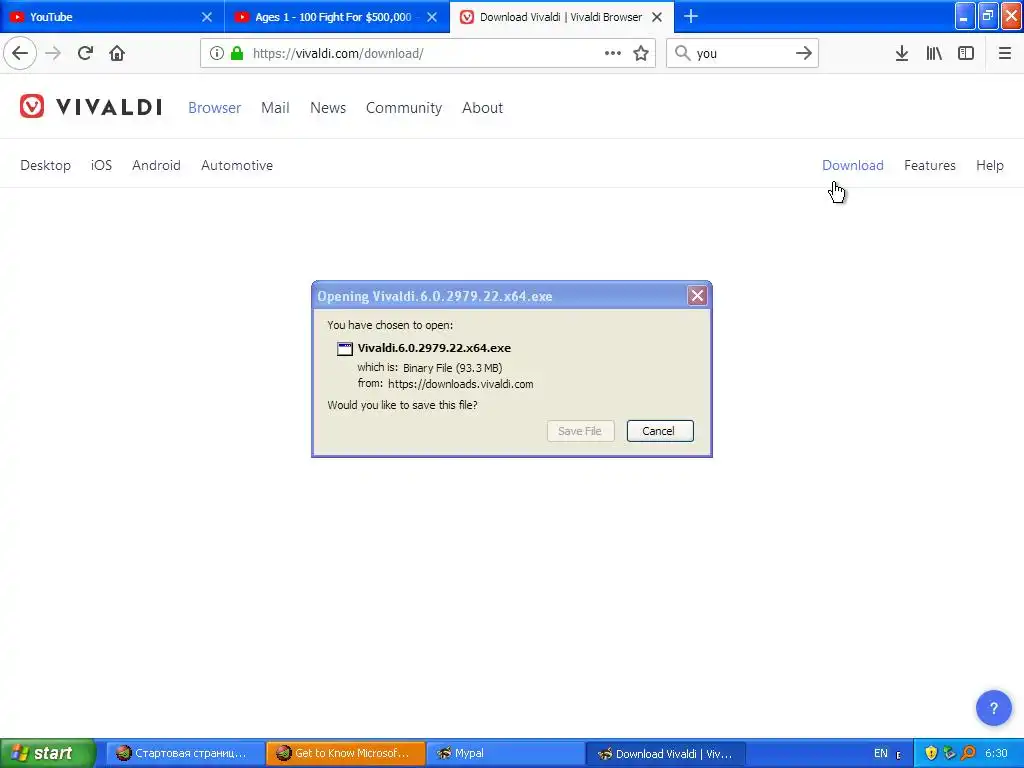Click the green padlock security icon
The image size is (1024, 768).
[x=237, y=53]
